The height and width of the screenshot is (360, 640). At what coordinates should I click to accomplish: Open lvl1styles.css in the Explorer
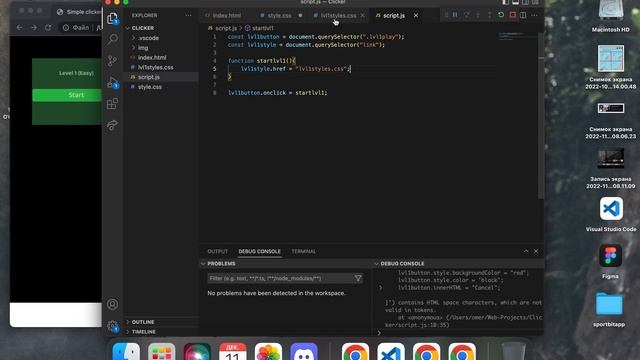click(x=156, y=67)
